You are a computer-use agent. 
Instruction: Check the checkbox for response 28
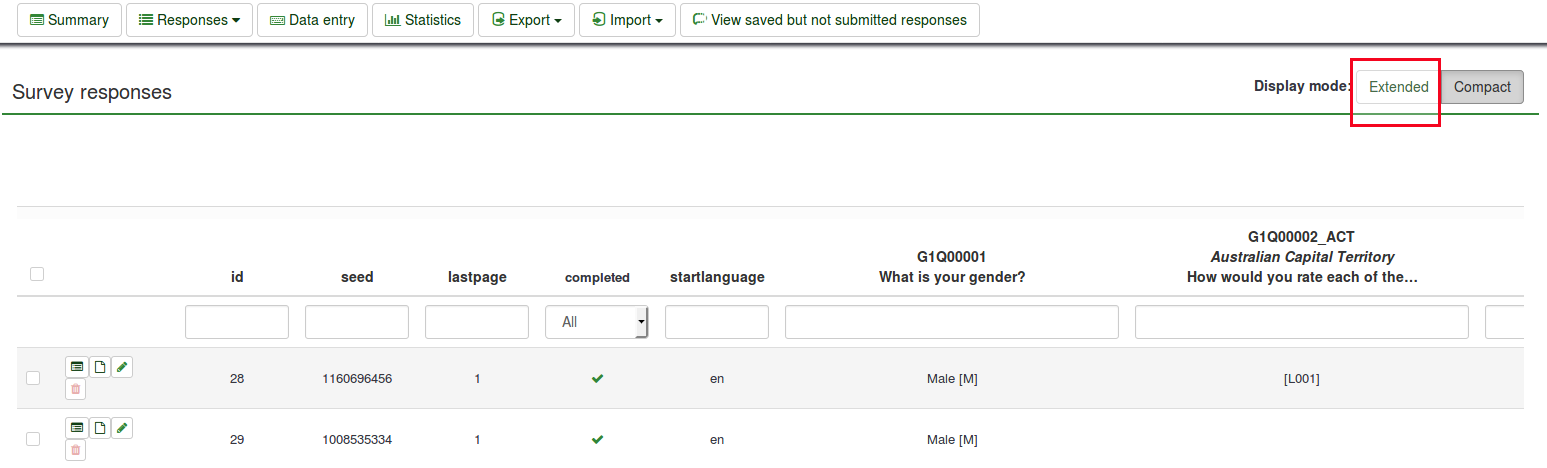33,378
